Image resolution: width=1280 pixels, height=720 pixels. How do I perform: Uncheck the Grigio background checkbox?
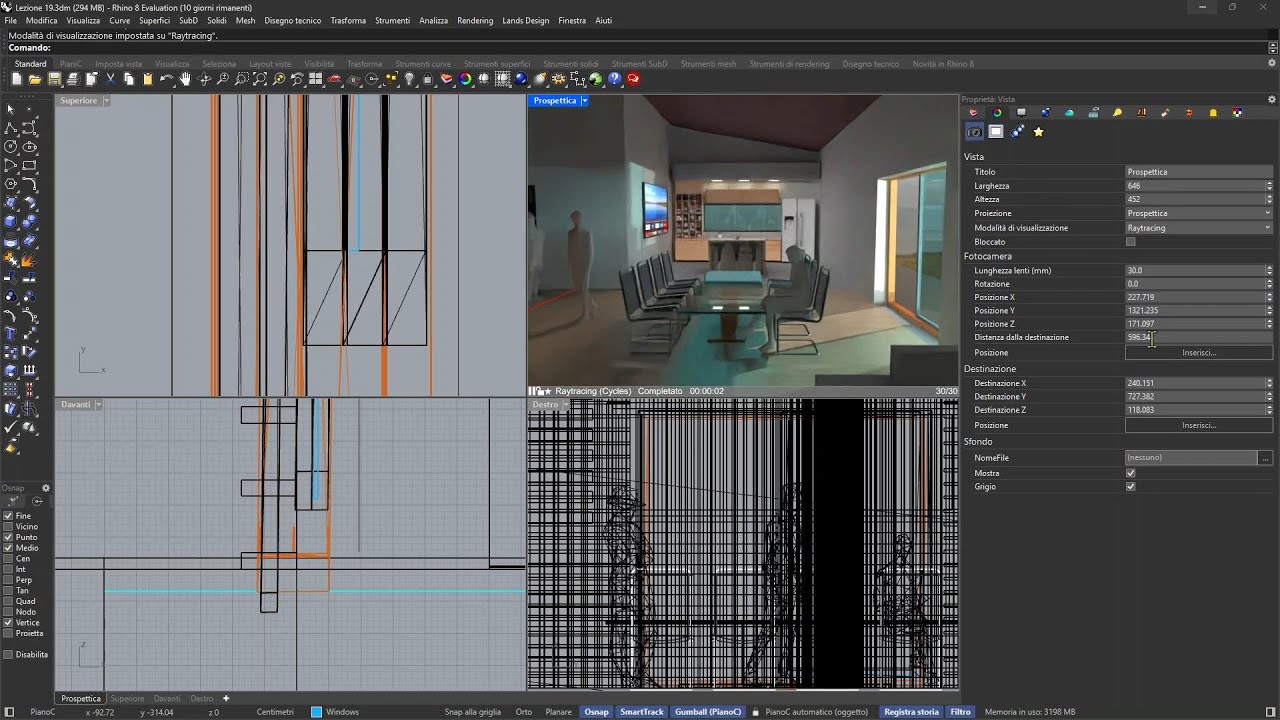pyautogui.click(x=1131, y=487)
